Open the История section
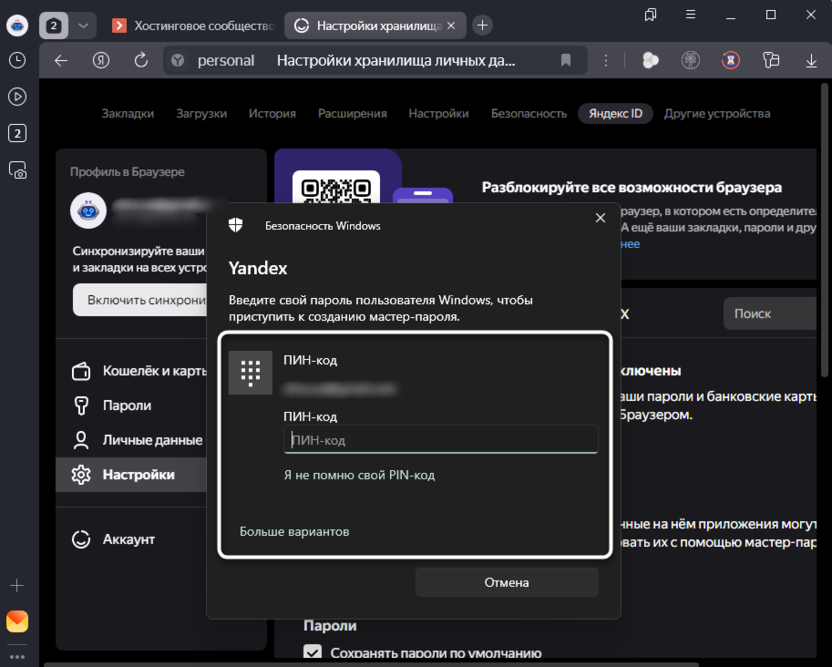 (x=272, y=114)
